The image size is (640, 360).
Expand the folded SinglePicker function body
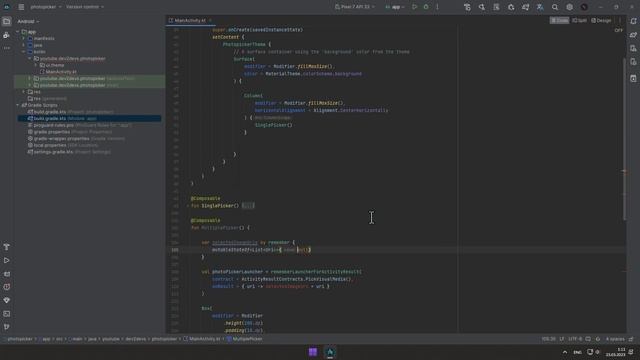click(x=248, y=206)
